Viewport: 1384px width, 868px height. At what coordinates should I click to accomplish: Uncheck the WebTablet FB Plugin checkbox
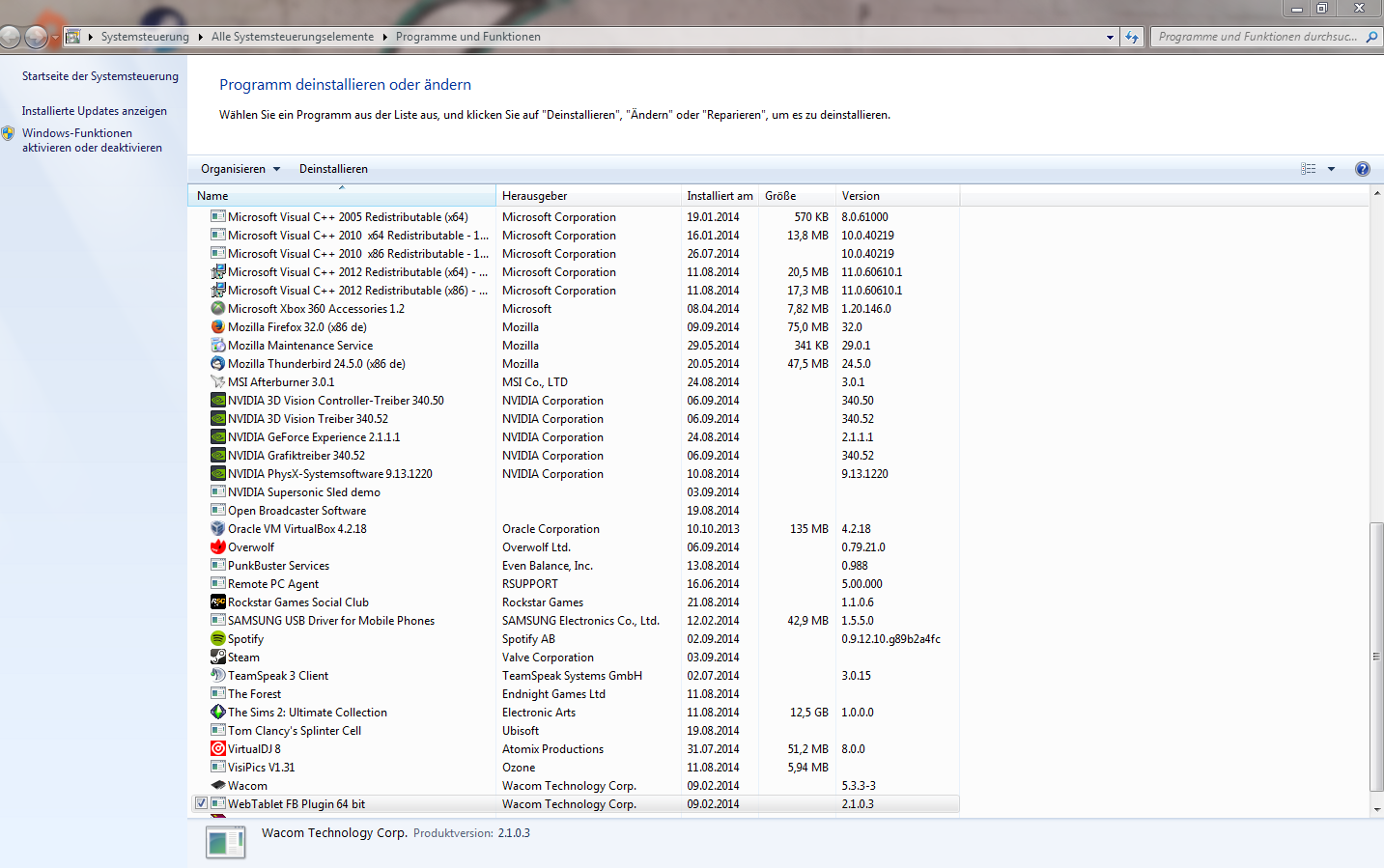coord(201,803)
